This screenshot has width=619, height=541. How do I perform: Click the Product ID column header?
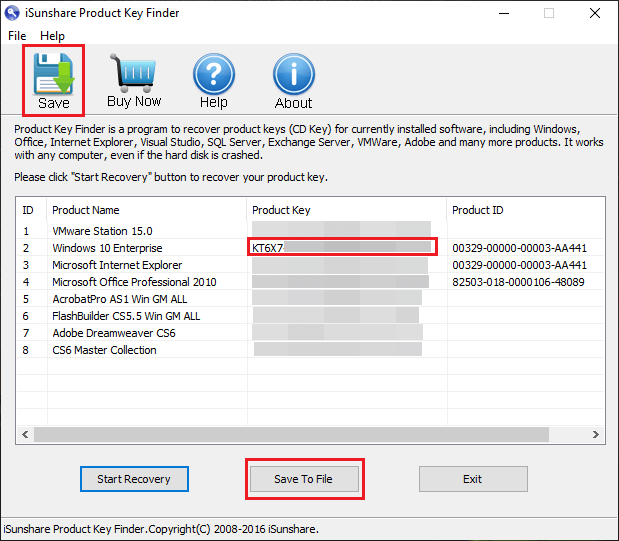pyautogui.click(x=525, y=210)
